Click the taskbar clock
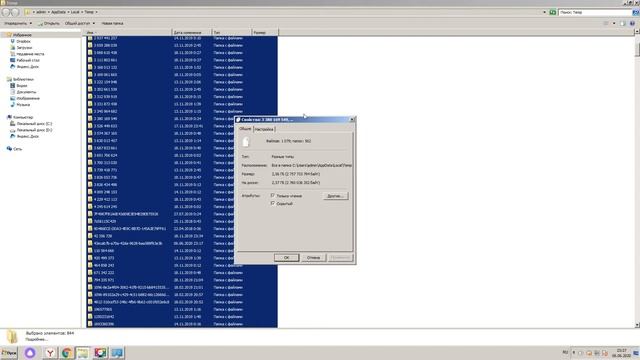Screen dimensions: 640x360 (x=621, y=353)
